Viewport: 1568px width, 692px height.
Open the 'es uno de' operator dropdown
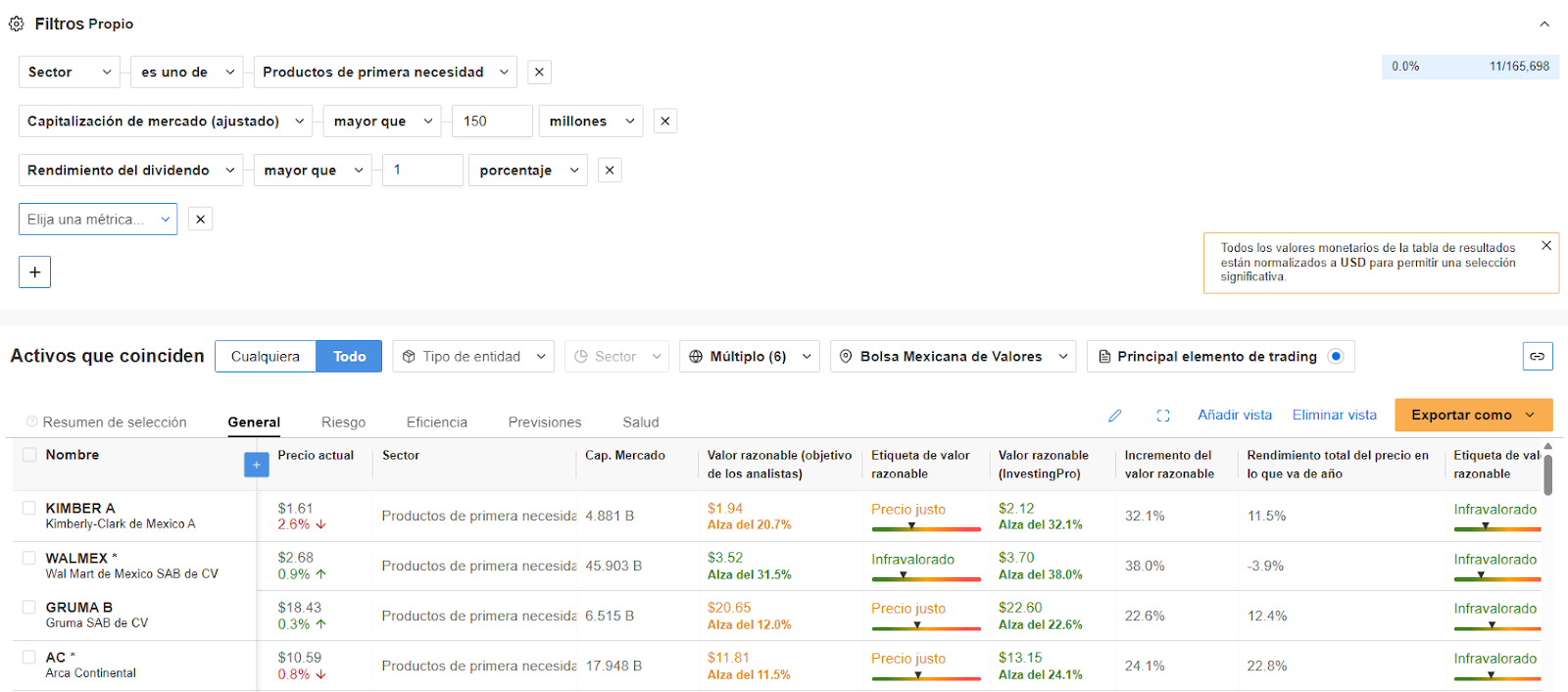pos(187,73)
